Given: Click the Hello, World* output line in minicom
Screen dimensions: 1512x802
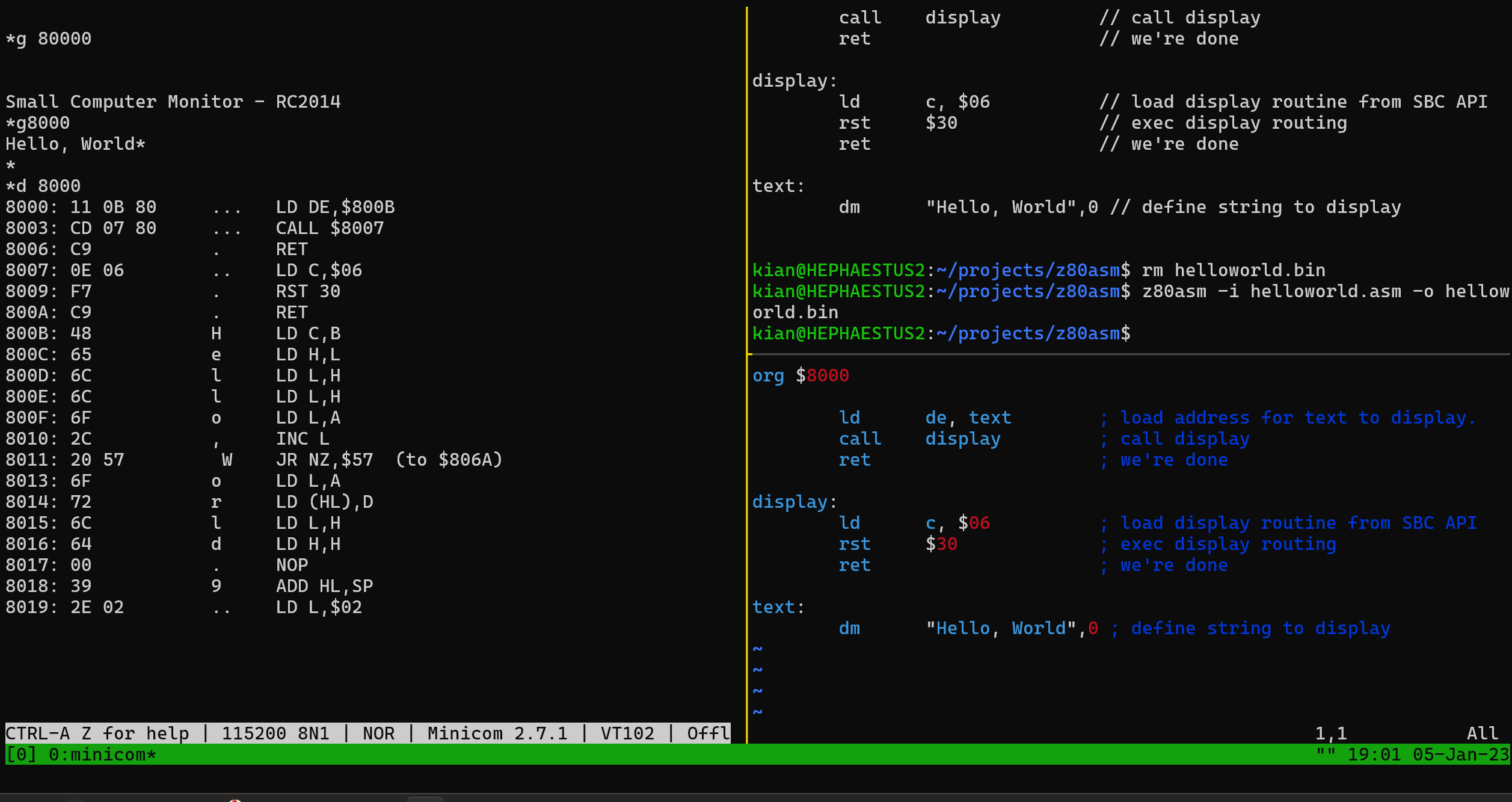Looking at the screenshot, I should pyautogui.click(x=75, y=144).
